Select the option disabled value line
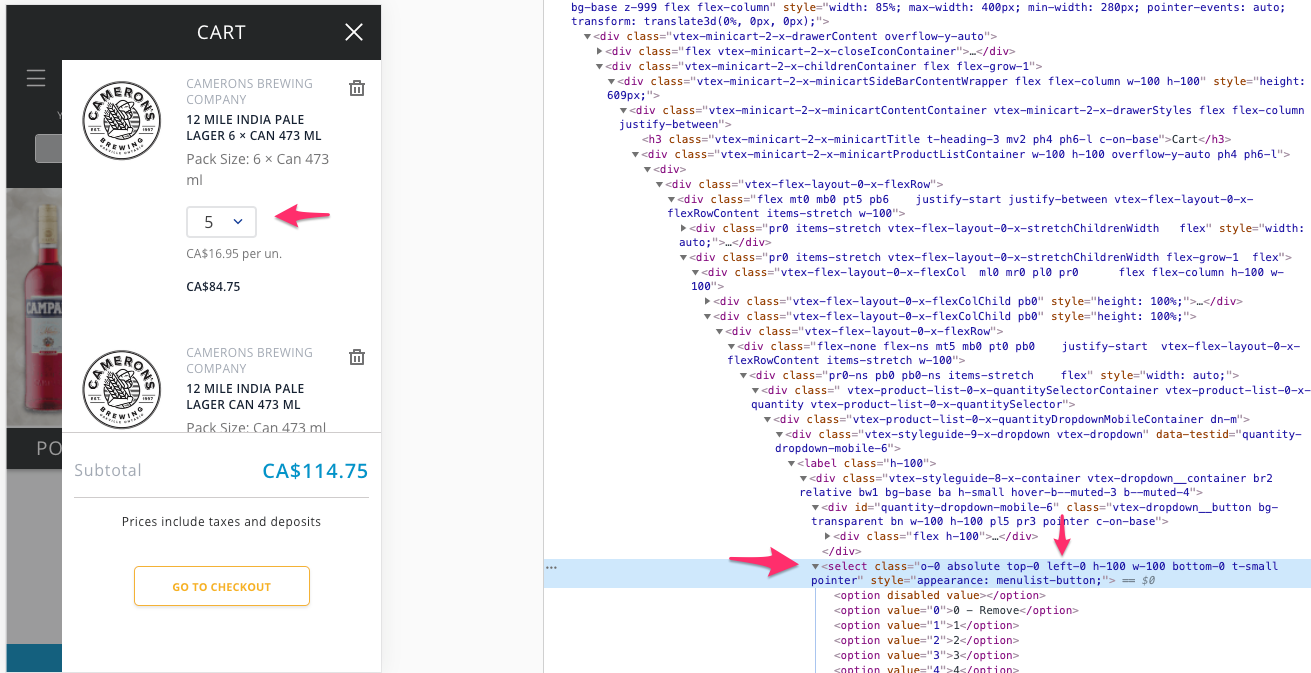 [x=939, y=596]
